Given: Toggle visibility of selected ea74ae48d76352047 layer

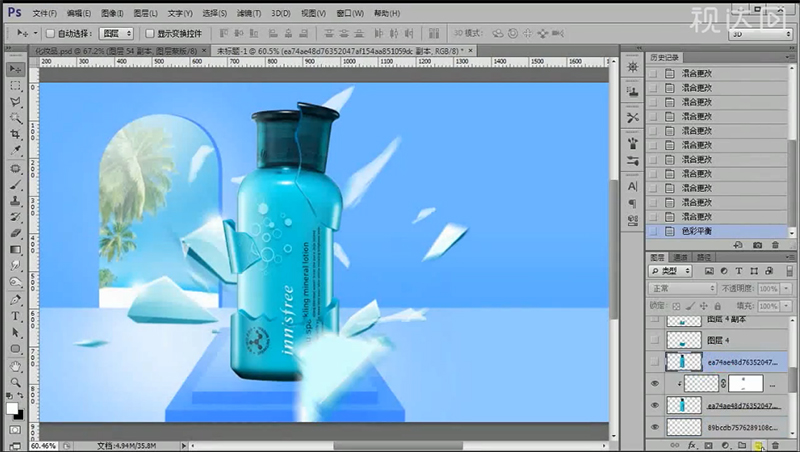Looking at the screenshot, I should coord(655,362).
